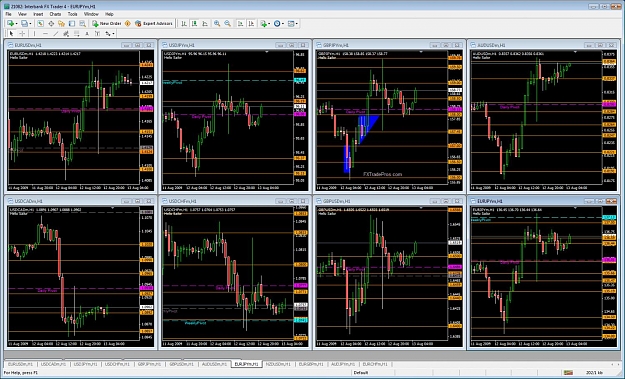Switch to the NZDUSDm,H1 bottom tab

click(x=278, y=364)
